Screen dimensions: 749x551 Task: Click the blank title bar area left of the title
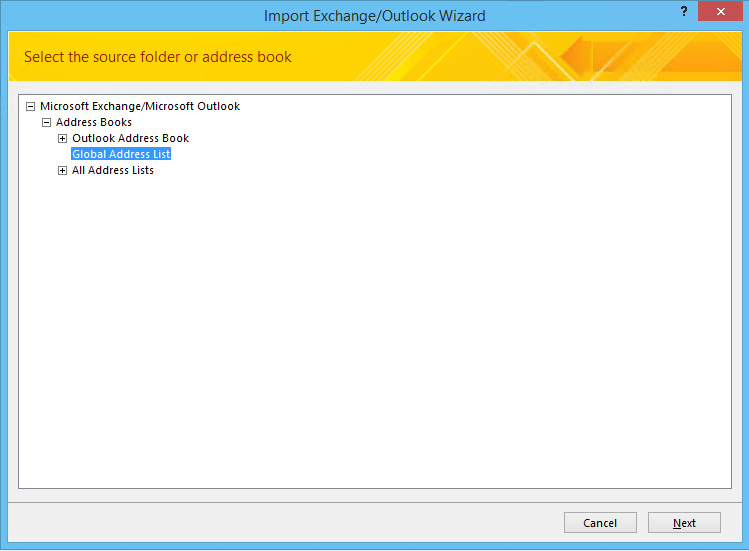pos(120,16)
